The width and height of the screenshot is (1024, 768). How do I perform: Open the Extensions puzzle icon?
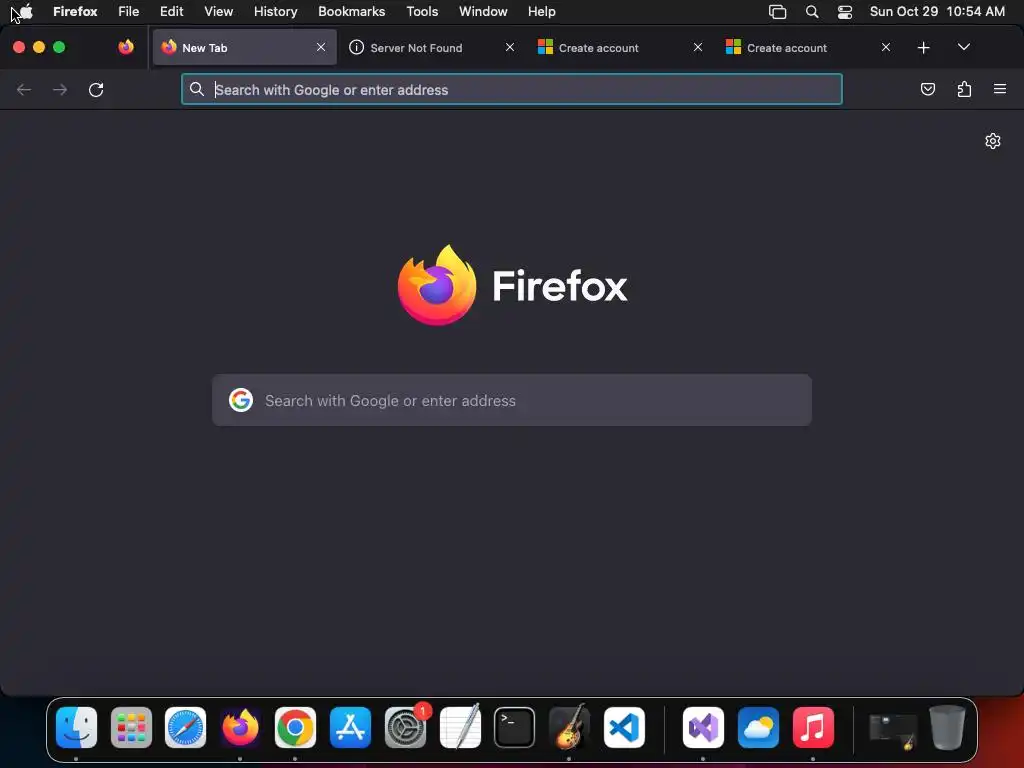964,89
